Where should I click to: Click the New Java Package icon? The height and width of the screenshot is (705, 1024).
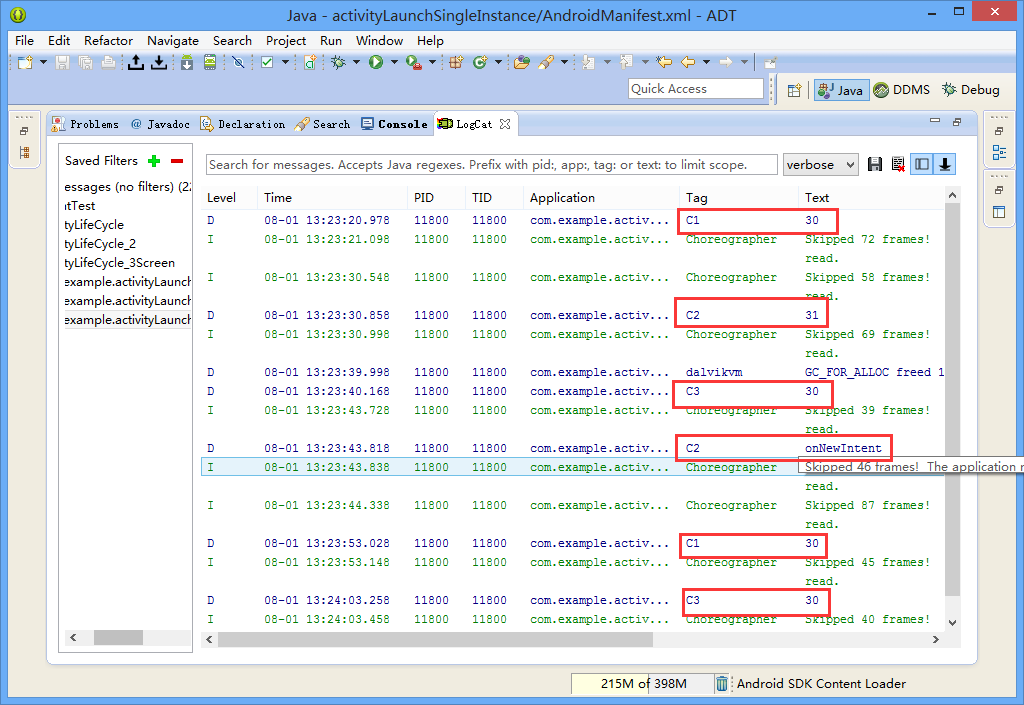456,63
